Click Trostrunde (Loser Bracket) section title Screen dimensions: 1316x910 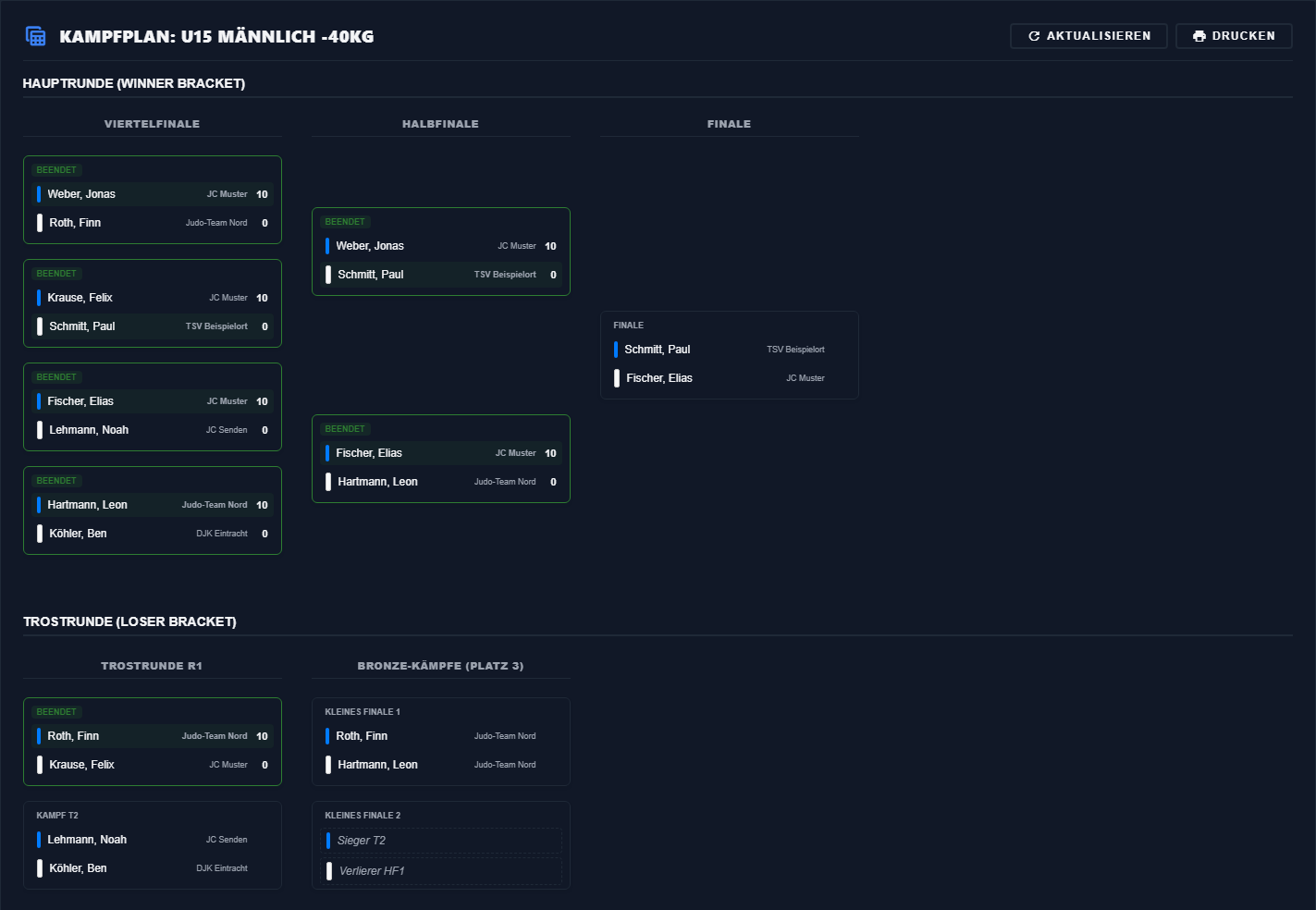point(129,621)
